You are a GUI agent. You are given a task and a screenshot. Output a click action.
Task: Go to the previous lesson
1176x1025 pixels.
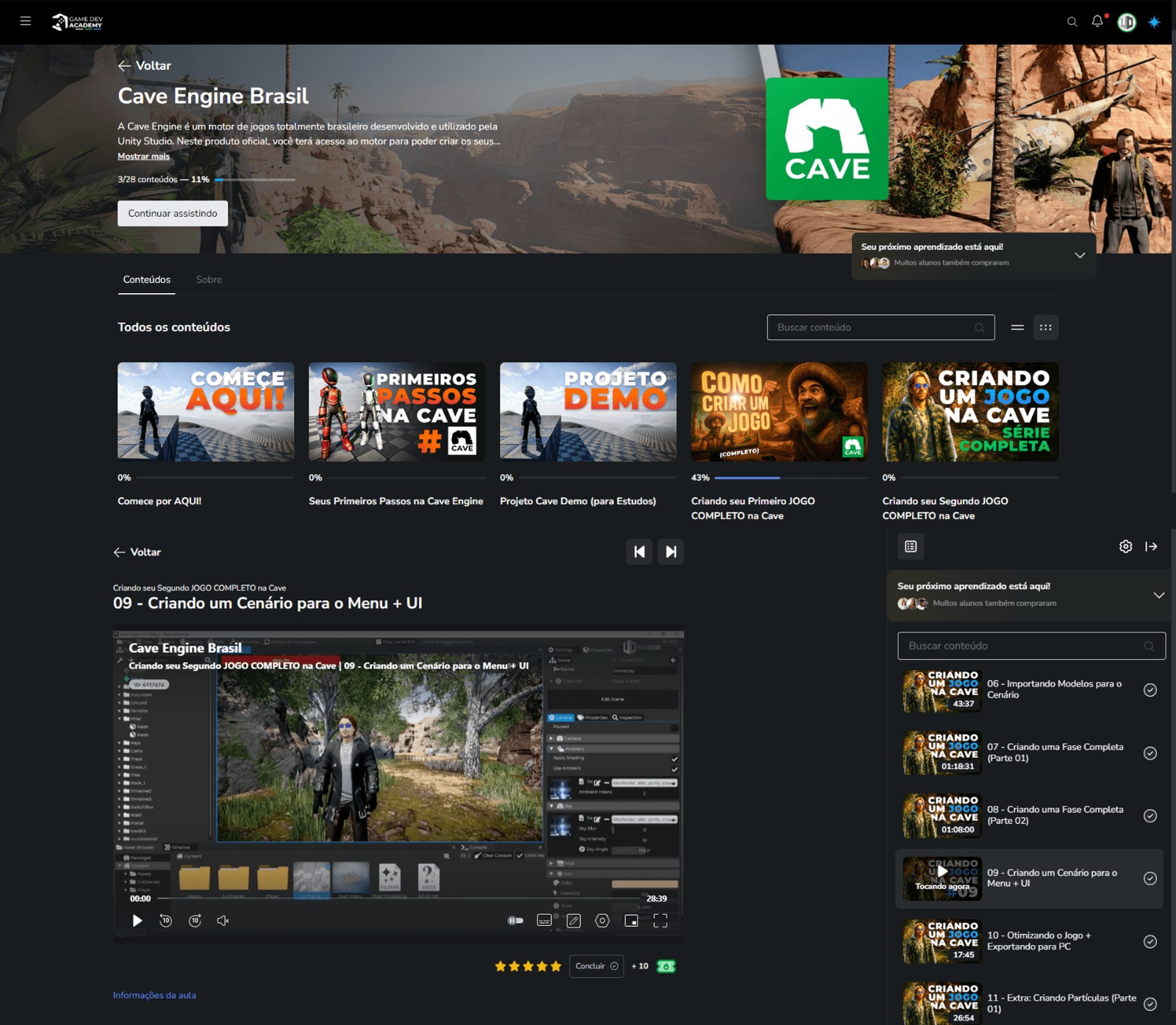(639, 552)
